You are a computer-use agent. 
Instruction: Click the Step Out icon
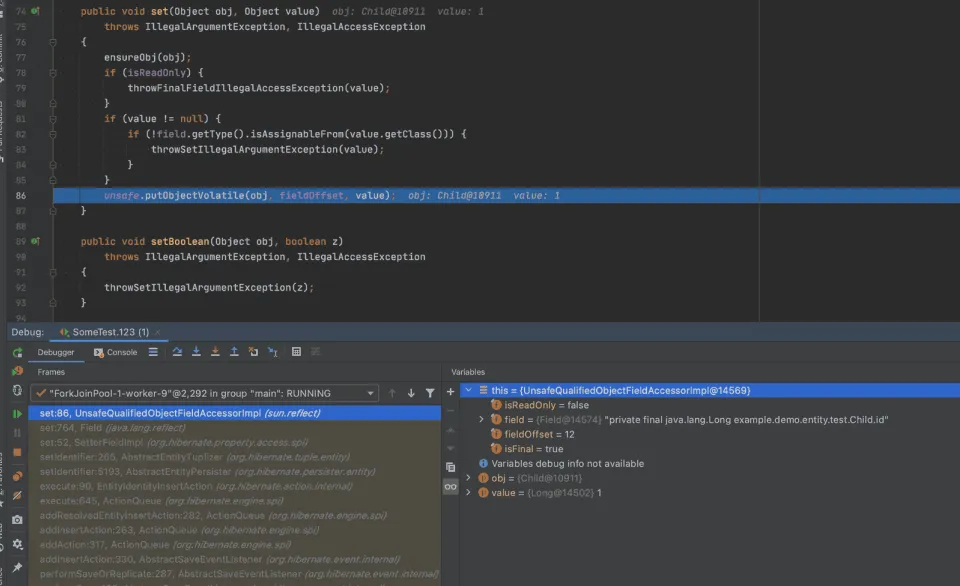(234, 351)
